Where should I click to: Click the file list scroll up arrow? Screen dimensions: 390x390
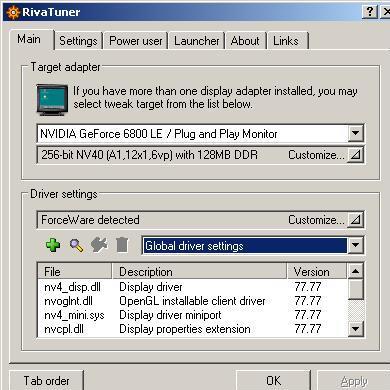(x=355, y=271)
